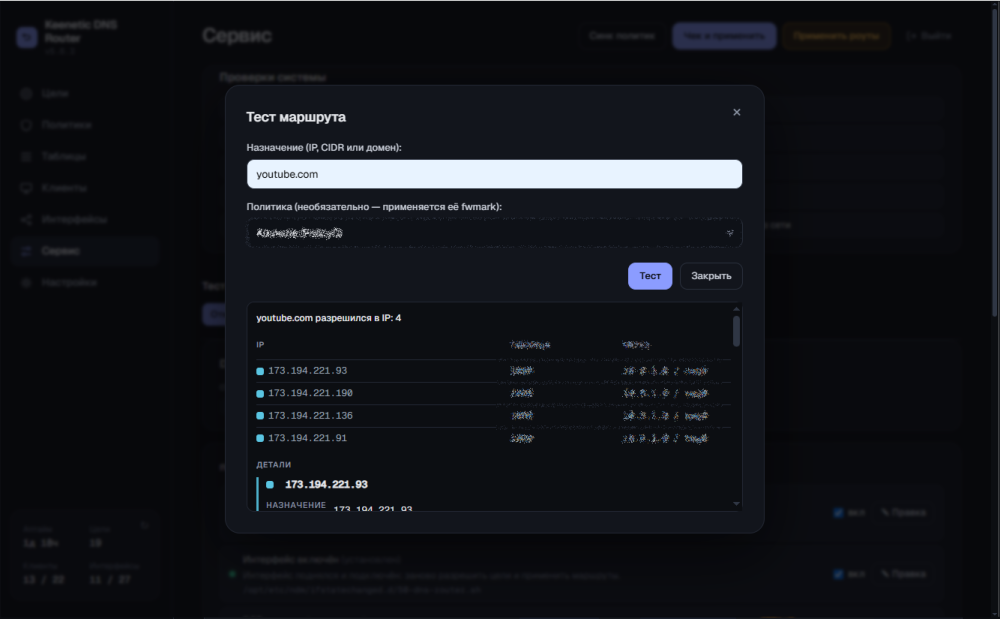Click the blue status square beside 173.194.221.91

(x=260, y=438)
